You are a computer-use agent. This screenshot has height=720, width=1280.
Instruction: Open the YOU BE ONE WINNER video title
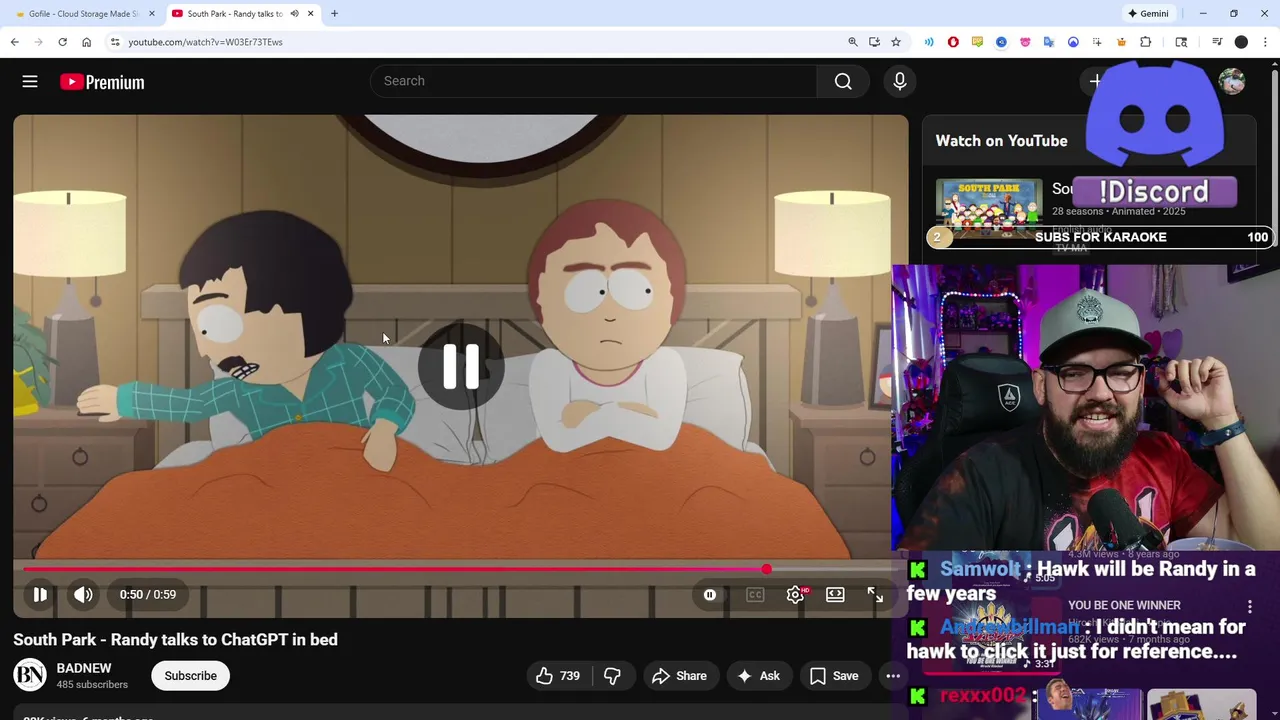pyautogui.click(x=1124, y=605)
